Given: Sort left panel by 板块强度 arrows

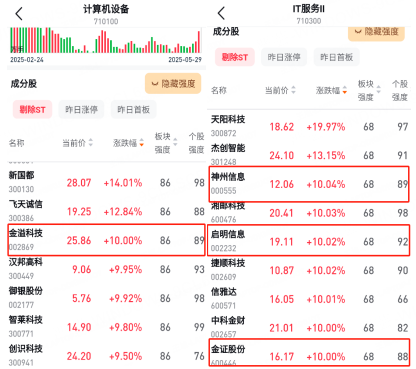Looking at the screenshot, I should click(175, 142).
